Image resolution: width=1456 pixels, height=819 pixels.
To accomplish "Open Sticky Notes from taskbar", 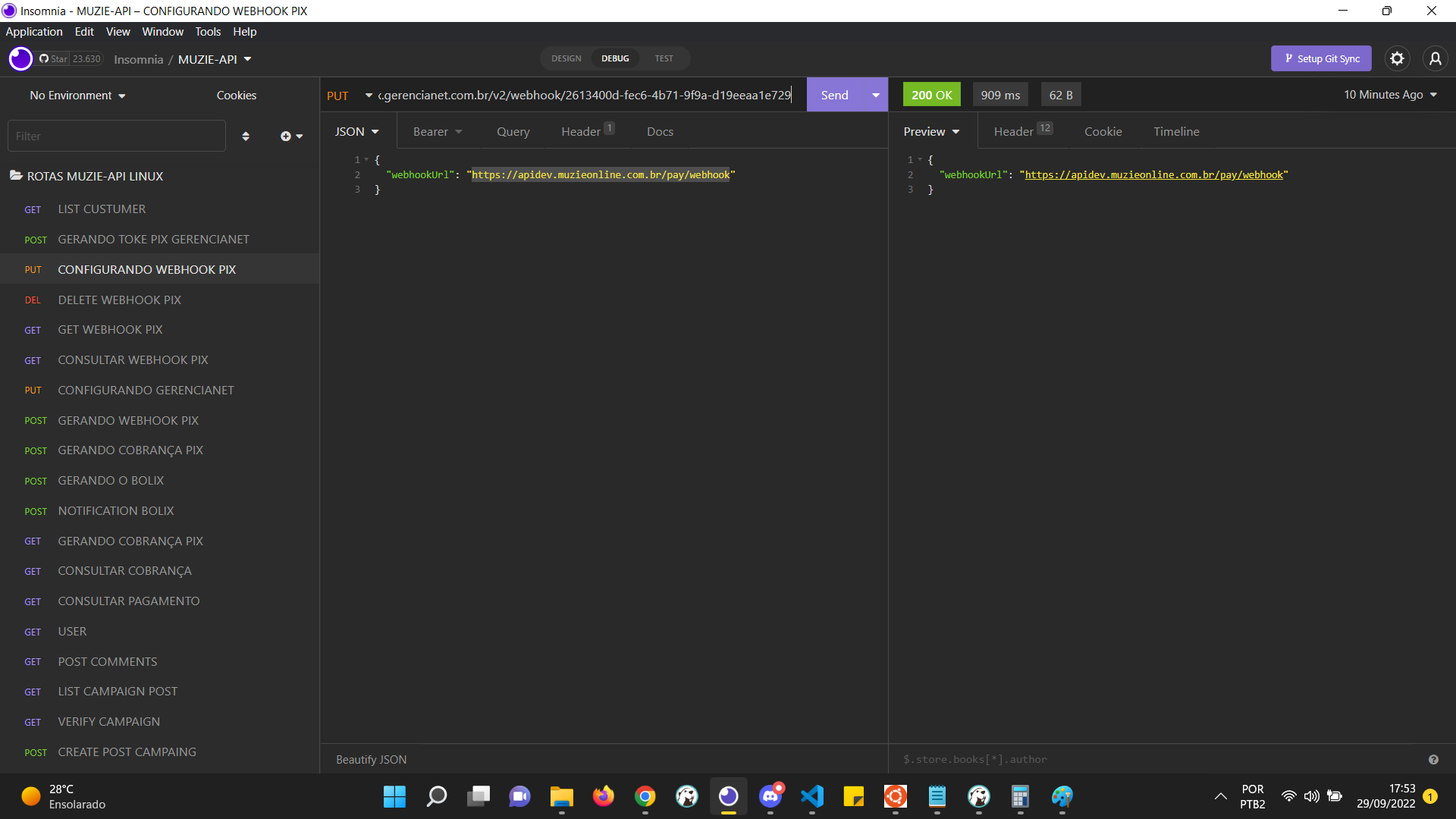I will [854, 796].
